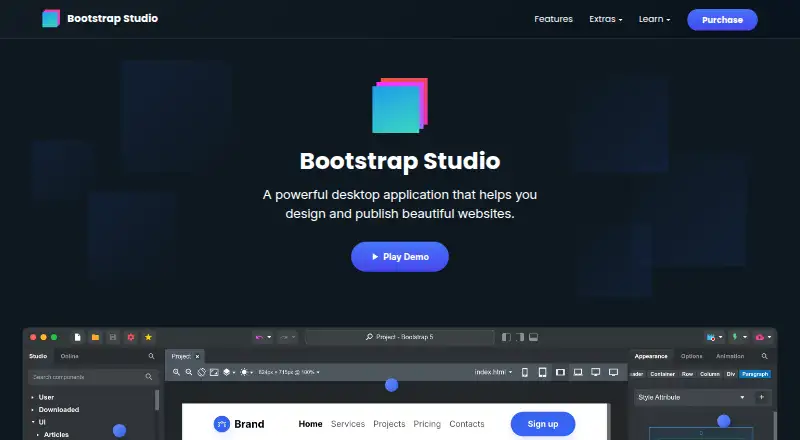Open the Extras dropdown menu
Viewport: 800px width, 440px height.
[606, 19]
